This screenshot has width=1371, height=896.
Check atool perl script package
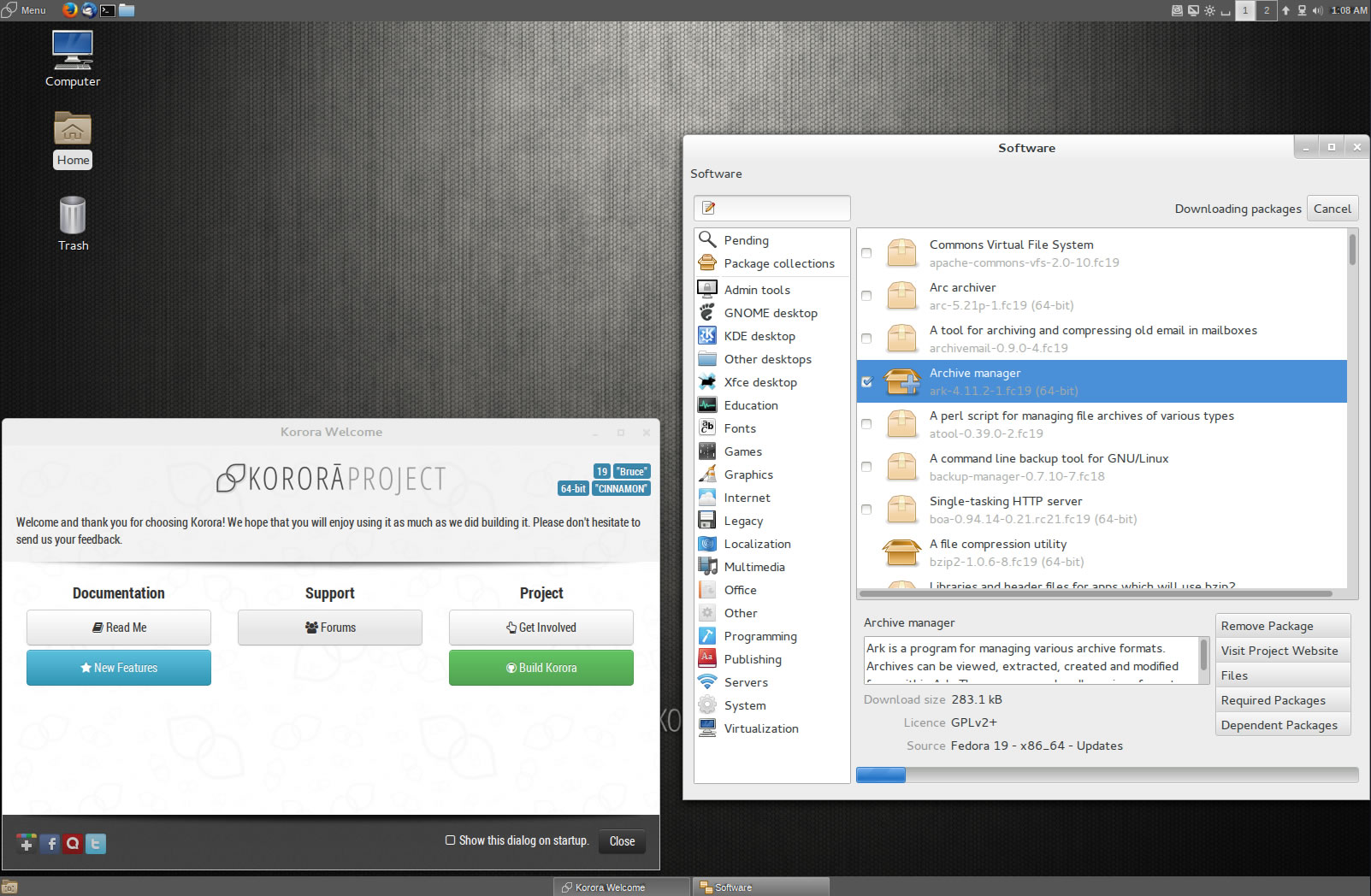(866, 424)
